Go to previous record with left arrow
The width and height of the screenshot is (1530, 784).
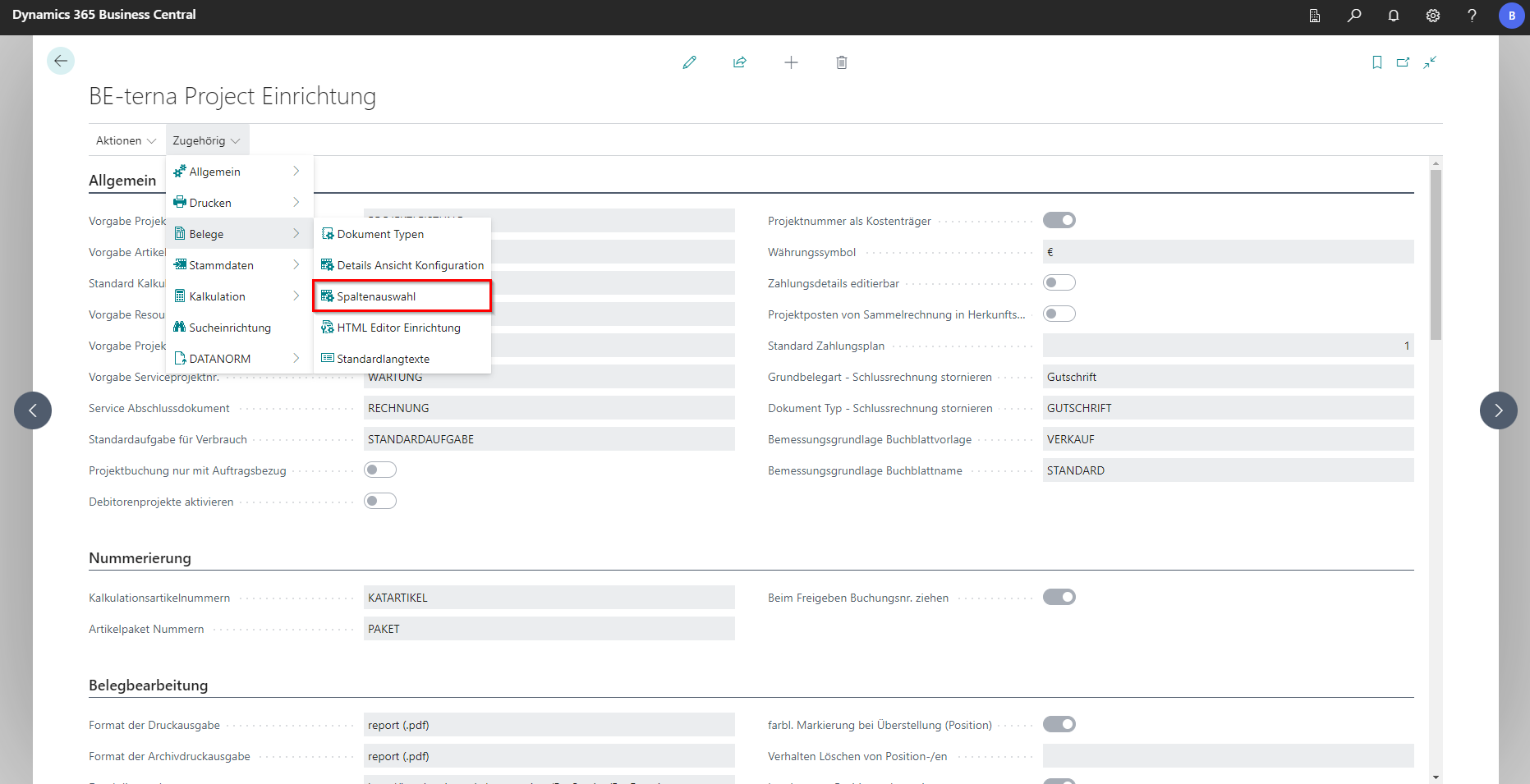click(x=33, y=410)
